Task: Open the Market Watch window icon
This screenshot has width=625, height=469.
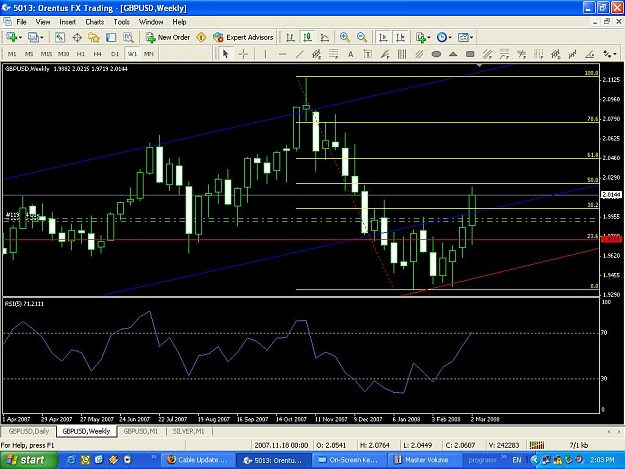Action: click(60, 37)
